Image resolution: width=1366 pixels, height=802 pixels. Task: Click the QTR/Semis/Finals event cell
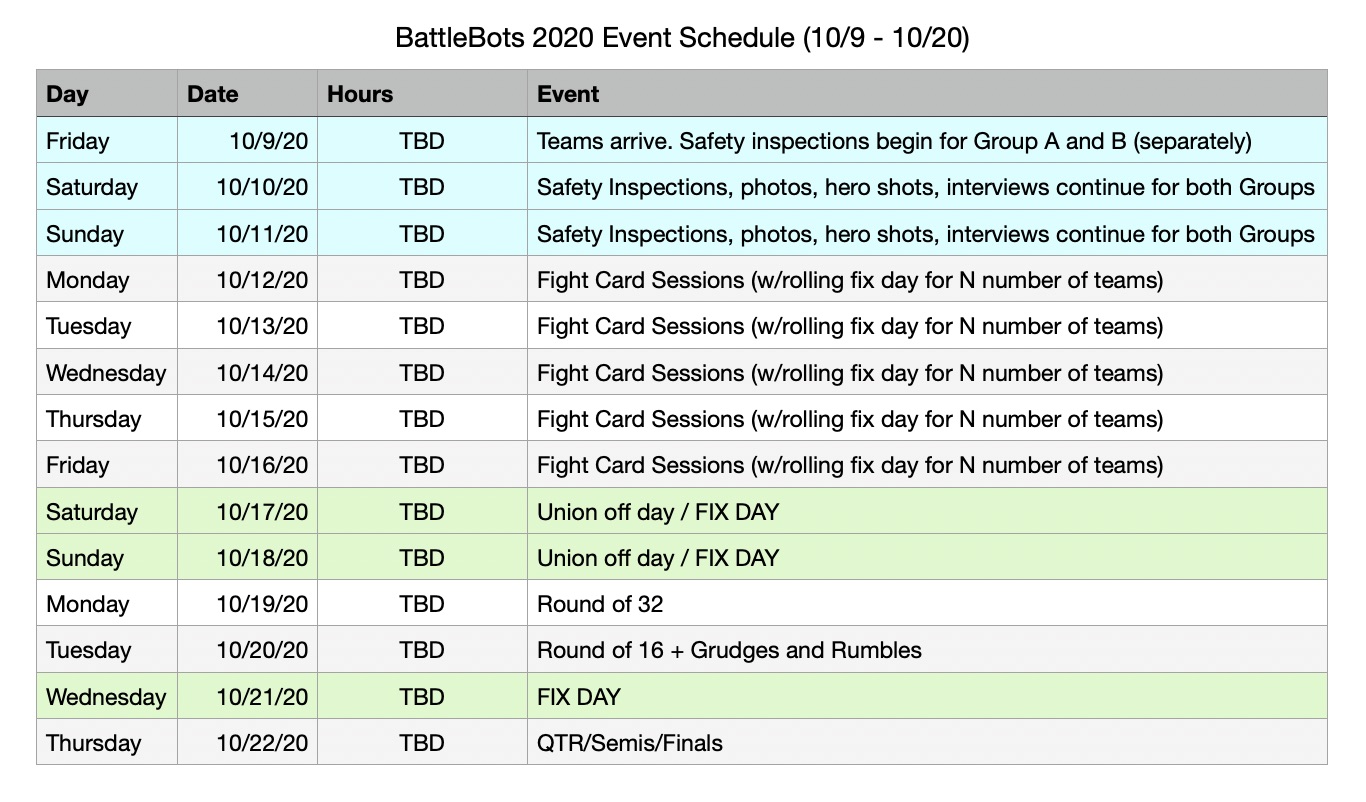pyautogui.click(x=927, y=742)
